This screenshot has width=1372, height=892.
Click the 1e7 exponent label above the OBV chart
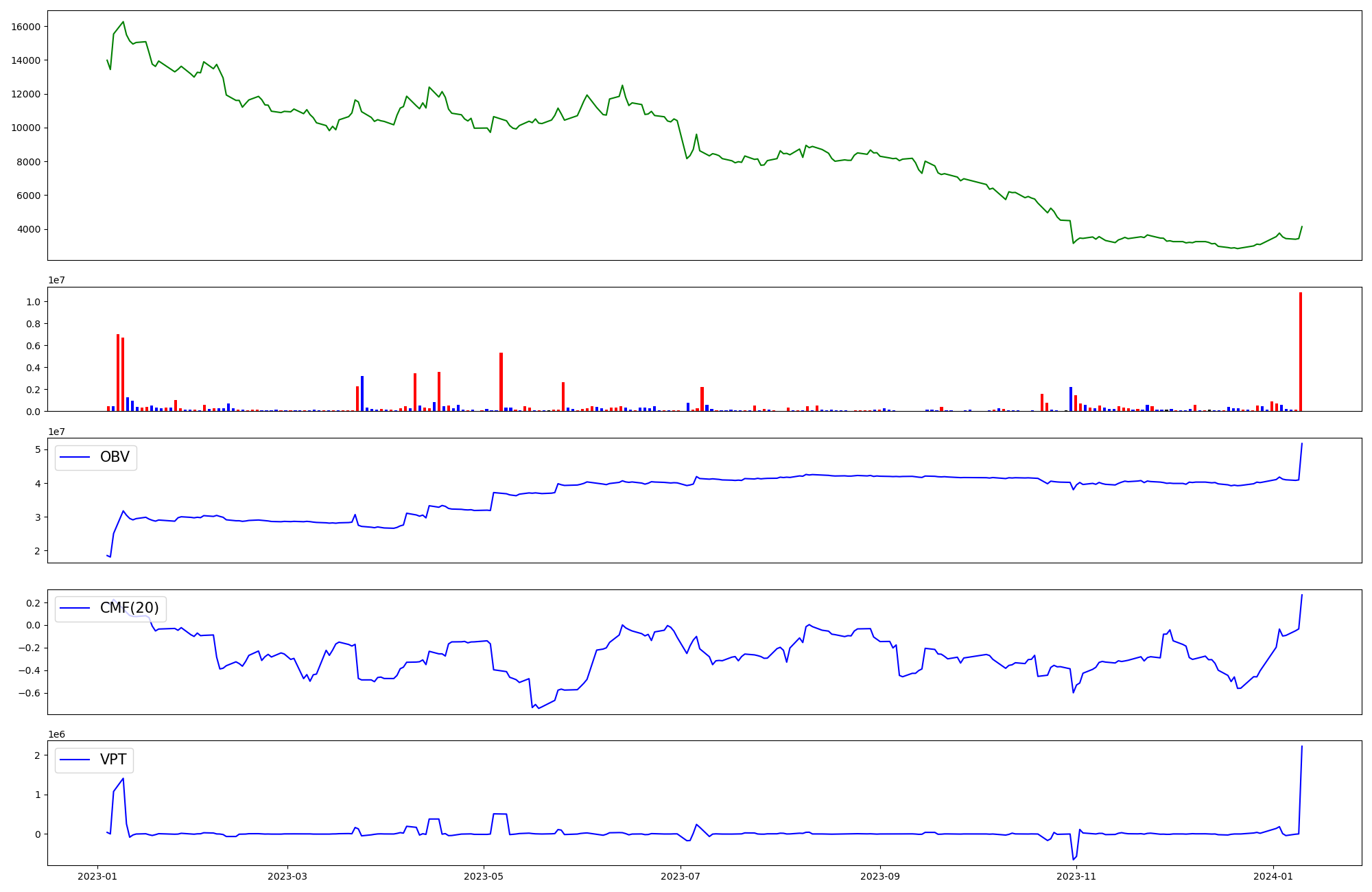[x=57, y=432]
